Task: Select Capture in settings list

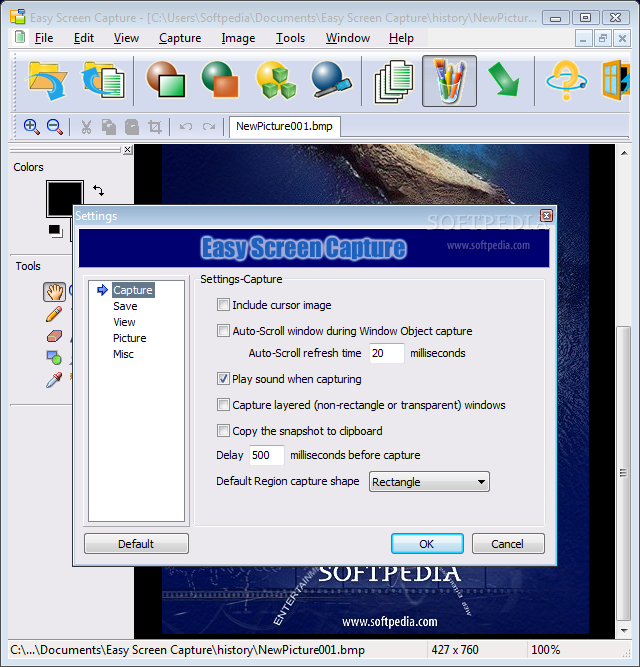Action: point(133,290)
